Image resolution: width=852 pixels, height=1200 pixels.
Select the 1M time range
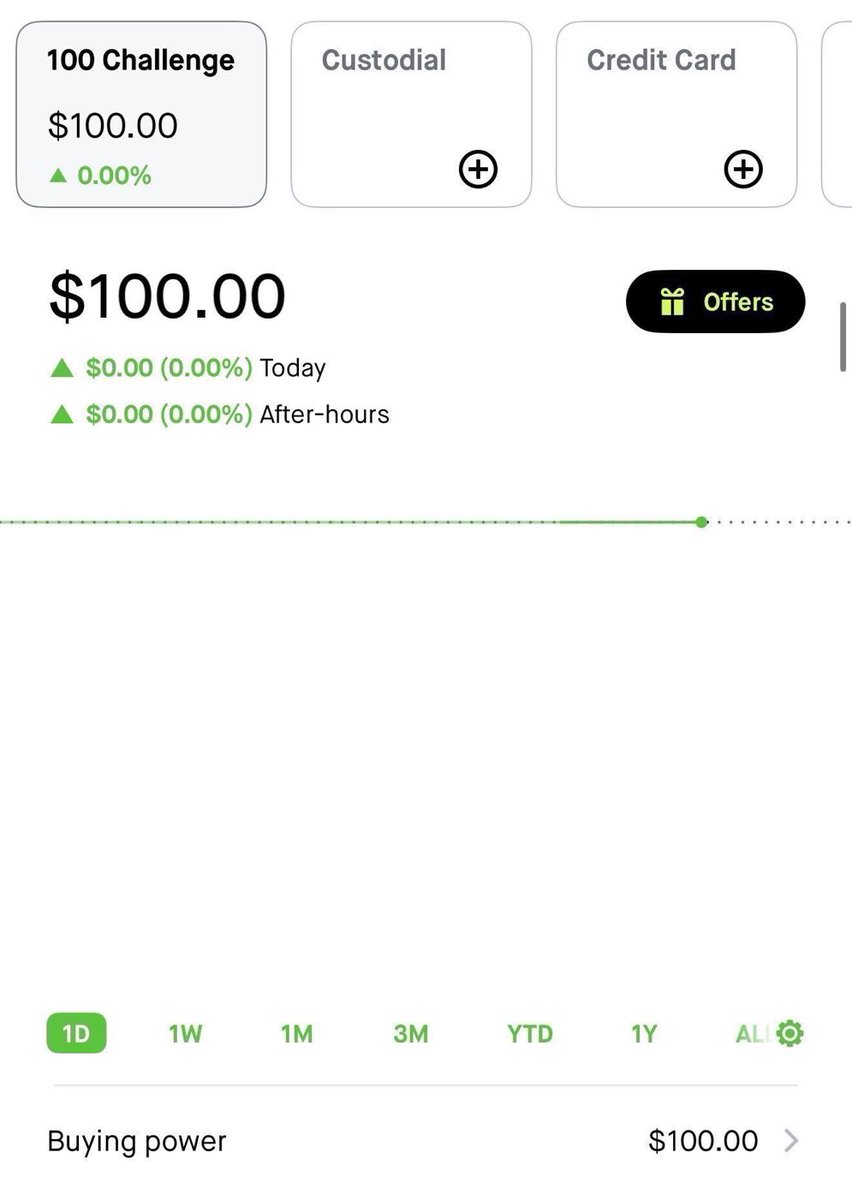click(297, 1034)
